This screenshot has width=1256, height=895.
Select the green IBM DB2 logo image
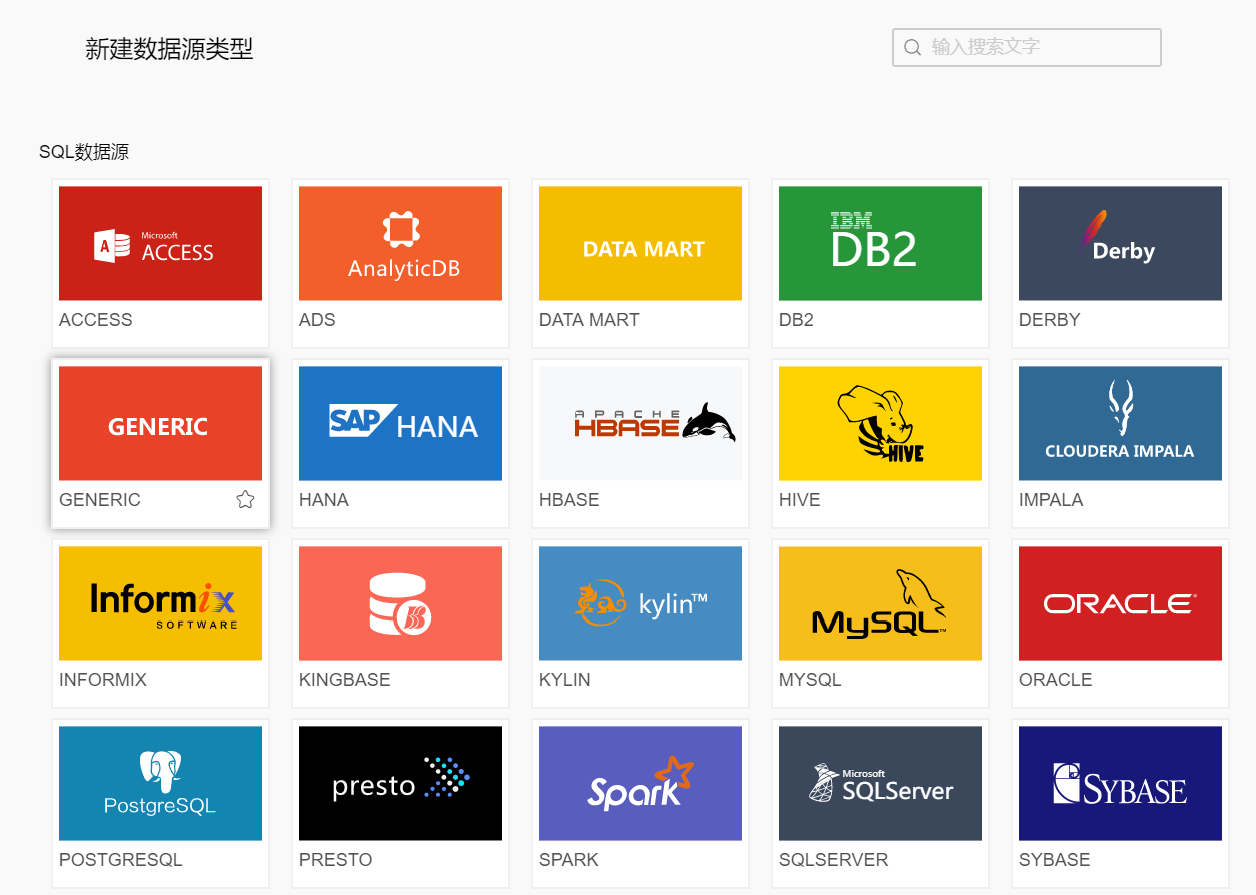pos(880,243)
